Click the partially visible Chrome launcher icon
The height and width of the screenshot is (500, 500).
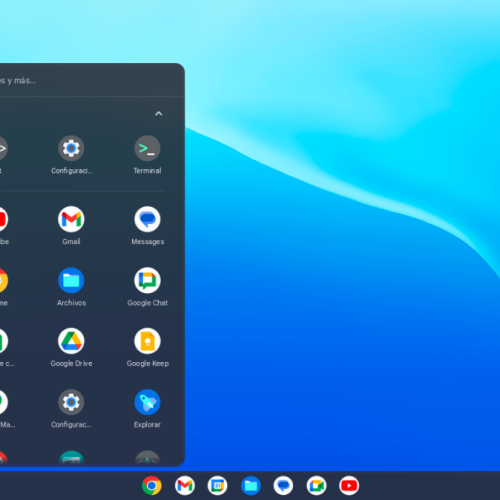point(3,280)
